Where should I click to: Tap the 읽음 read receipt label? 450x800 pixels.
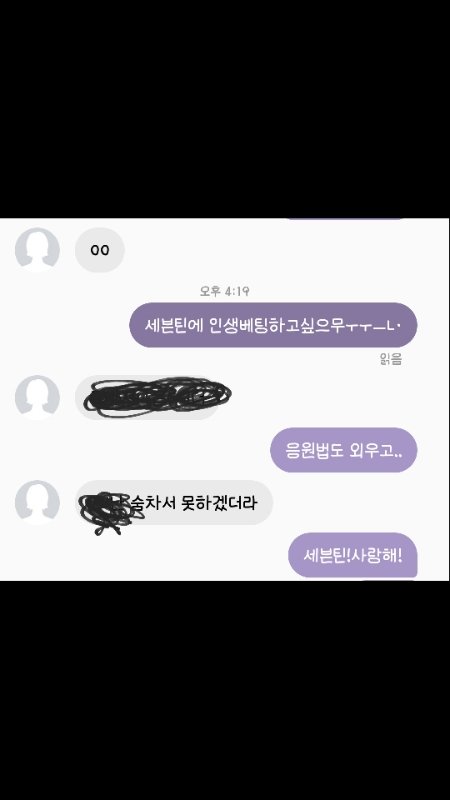coord(391,359)
